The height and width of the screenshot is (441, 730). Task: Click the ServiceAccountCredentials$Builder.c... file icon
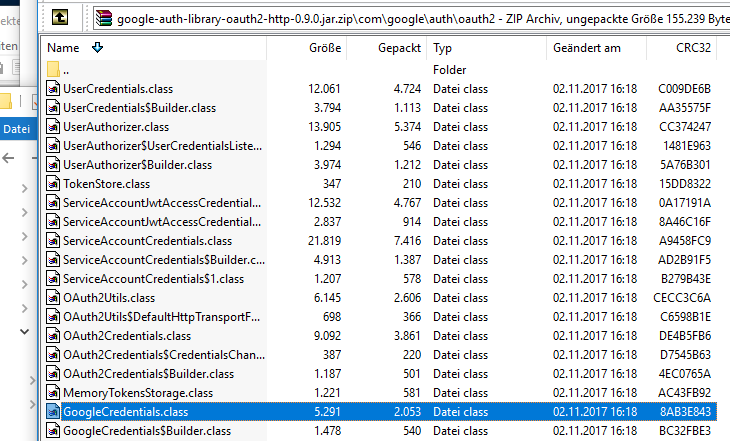click(x=53, y=260)
